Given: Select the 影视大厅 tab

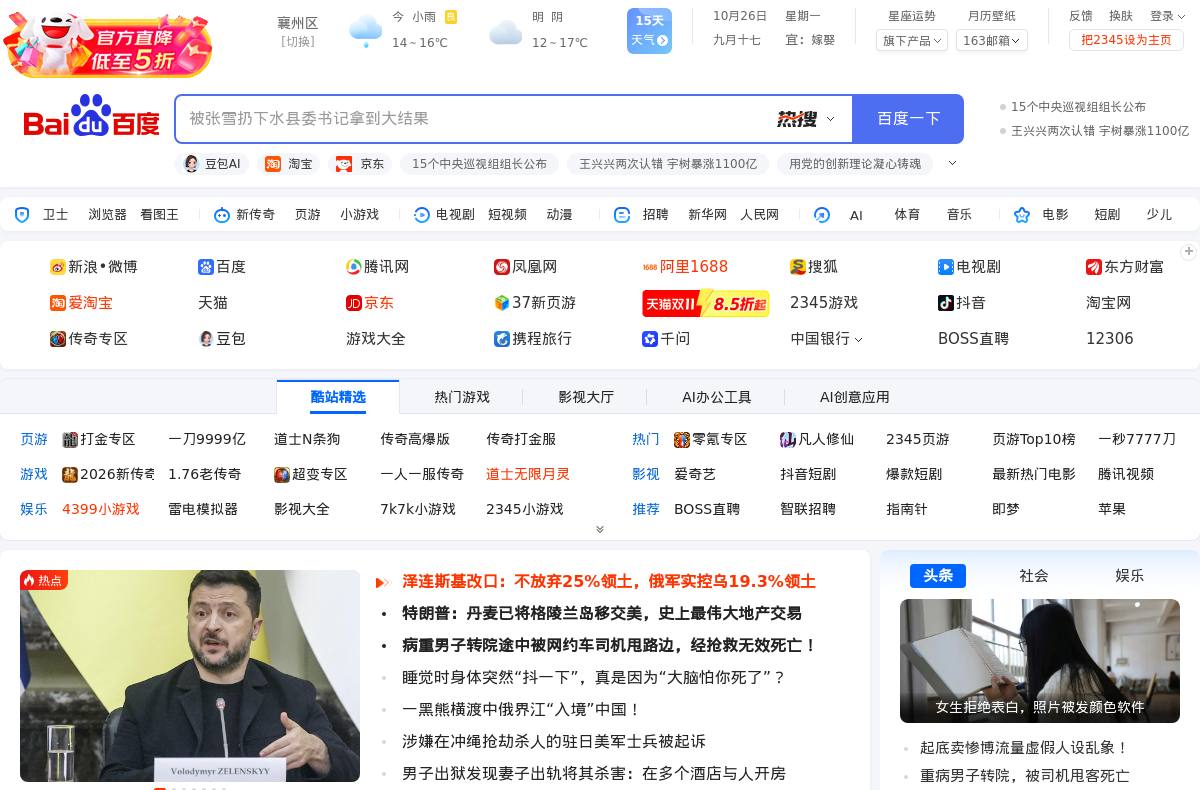Looking at the screenshot, I should 586,397.
